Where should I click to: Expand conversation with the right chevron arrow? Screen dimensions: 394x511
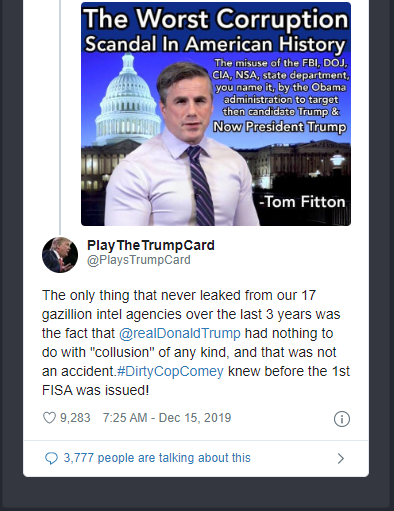point(341,459)
